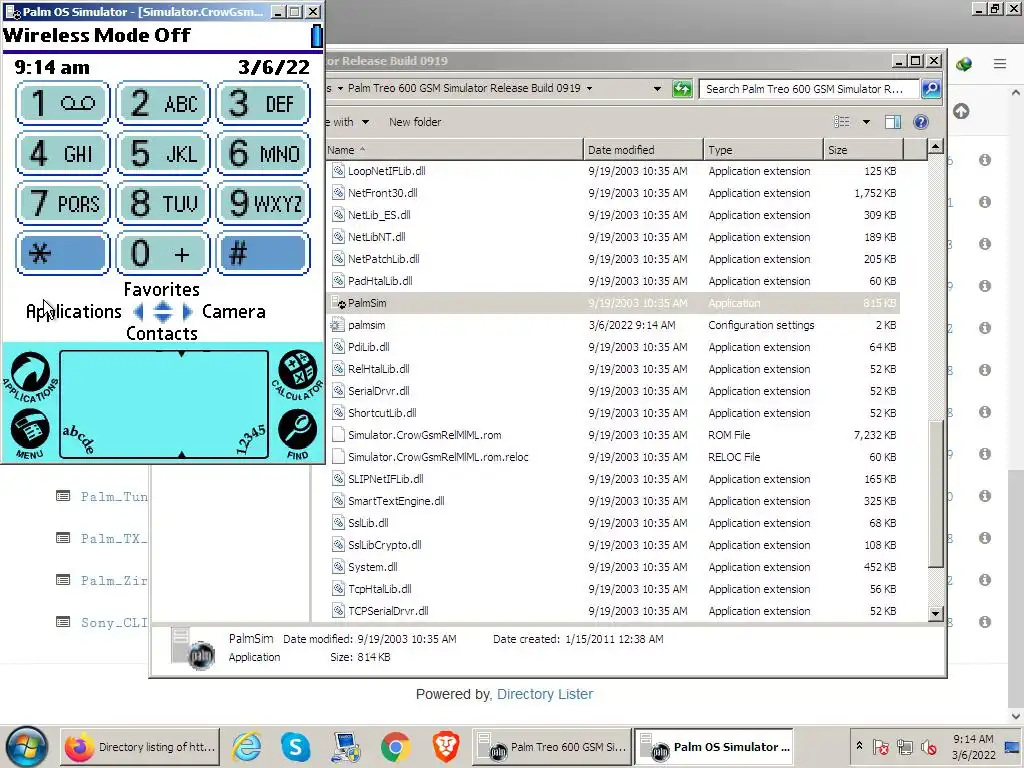Click the network tray icon
The width and height of the screenshot is (1024, 768).
[904, 746]
